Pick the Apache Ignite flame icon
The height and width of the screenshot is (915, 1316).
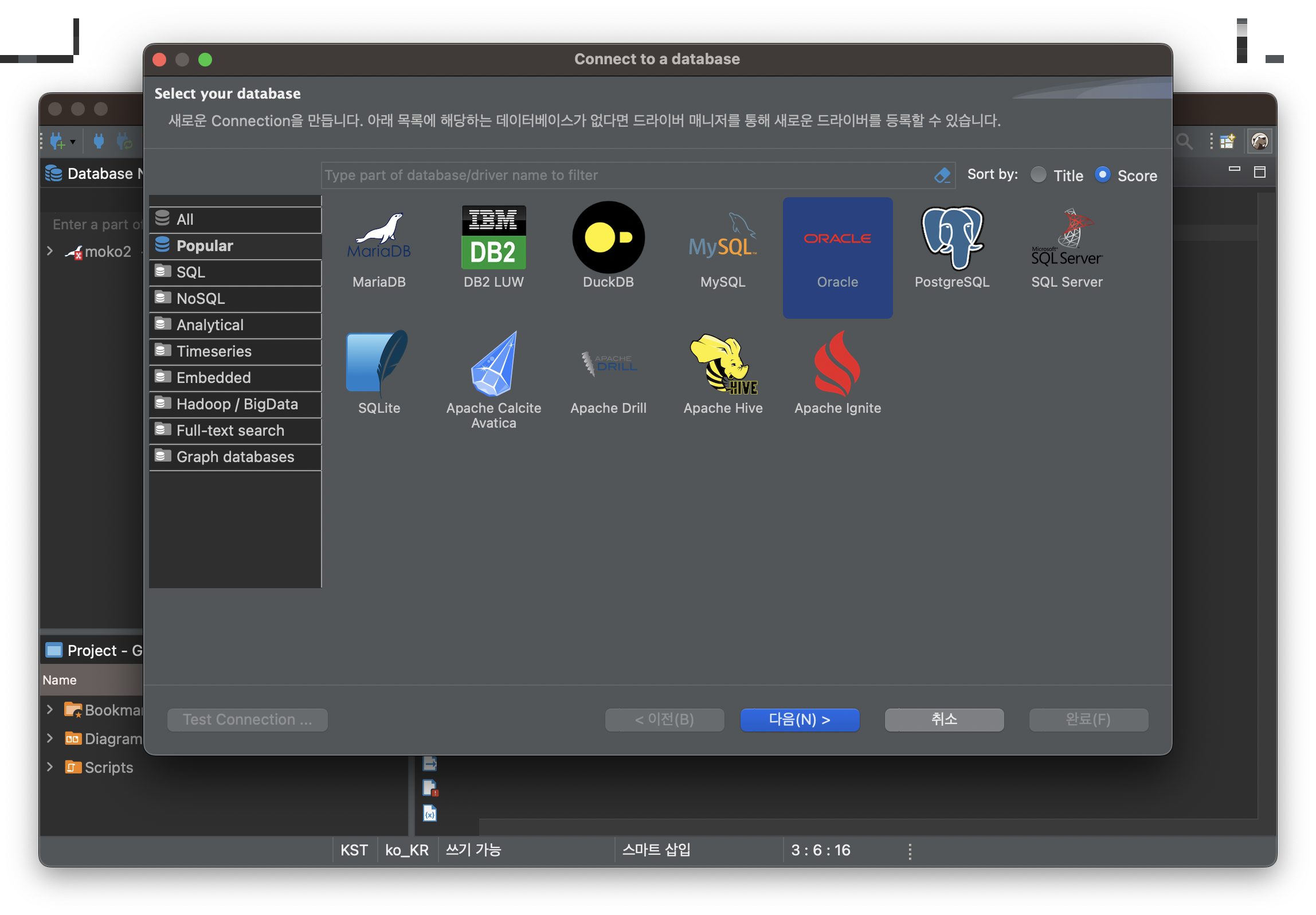click(837, 365)
